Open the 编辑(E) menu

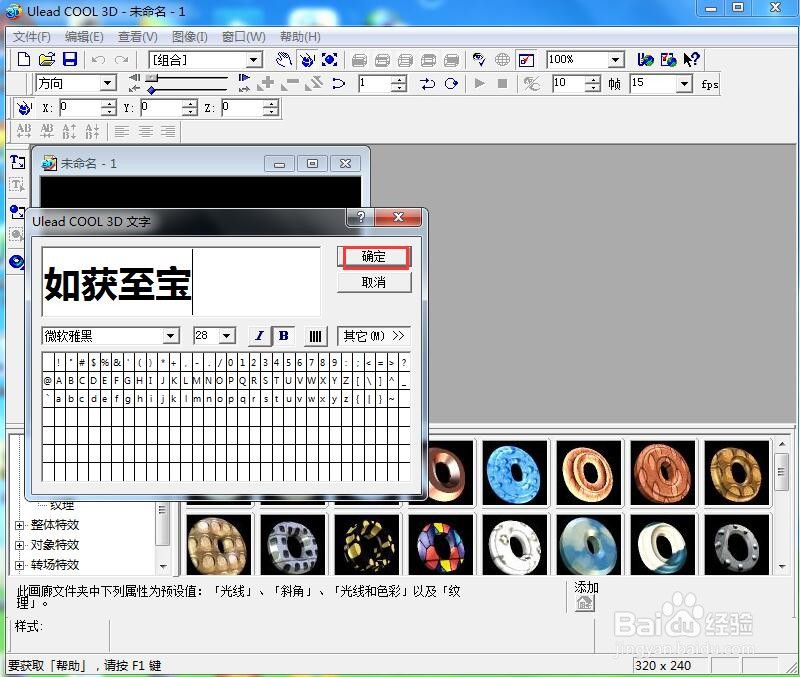click(x=84, y=37)
